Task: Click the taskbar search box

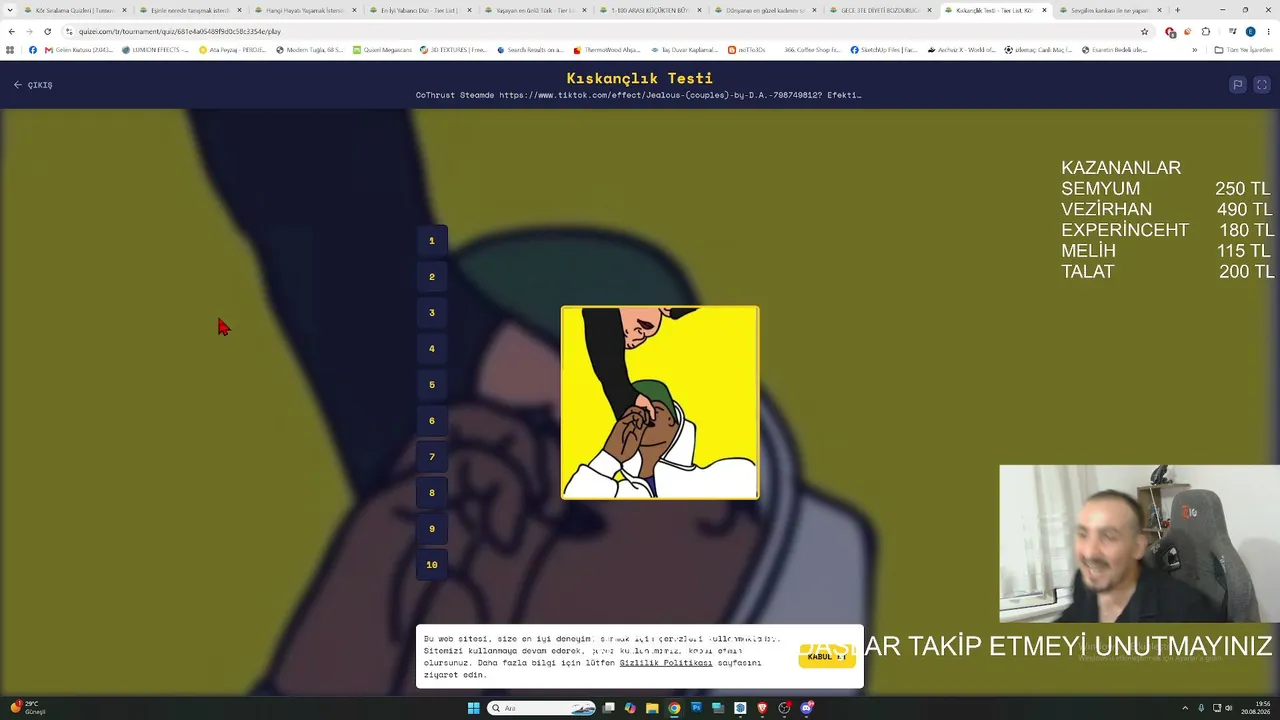Action: click(x=542, y=708)
